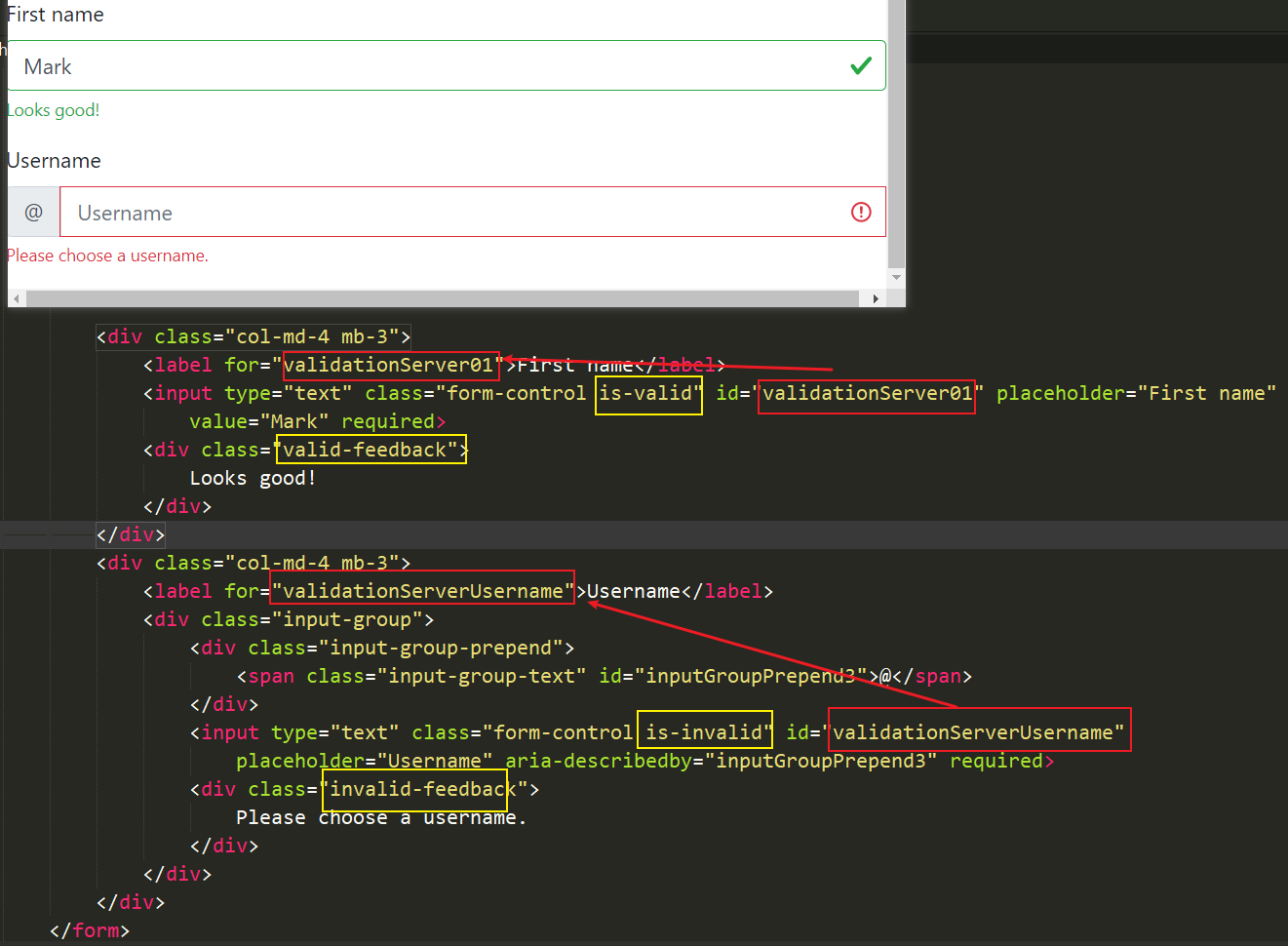
Task: Click class="input-group" div line
Action: coord(289,619)
